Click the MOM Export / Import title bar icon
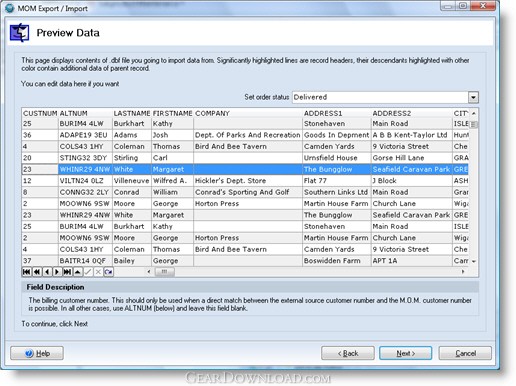The width and height of the screenshot is (516, 386). (10, 8)
